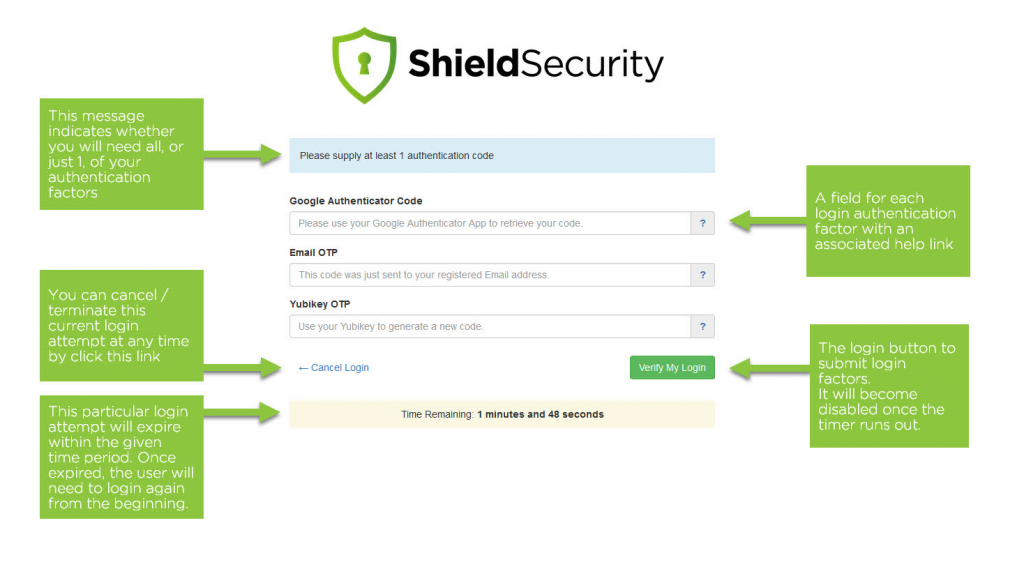Click the Google Authenticator Code label
This screenshot has width=1024, height=576.
pos(356,201)
